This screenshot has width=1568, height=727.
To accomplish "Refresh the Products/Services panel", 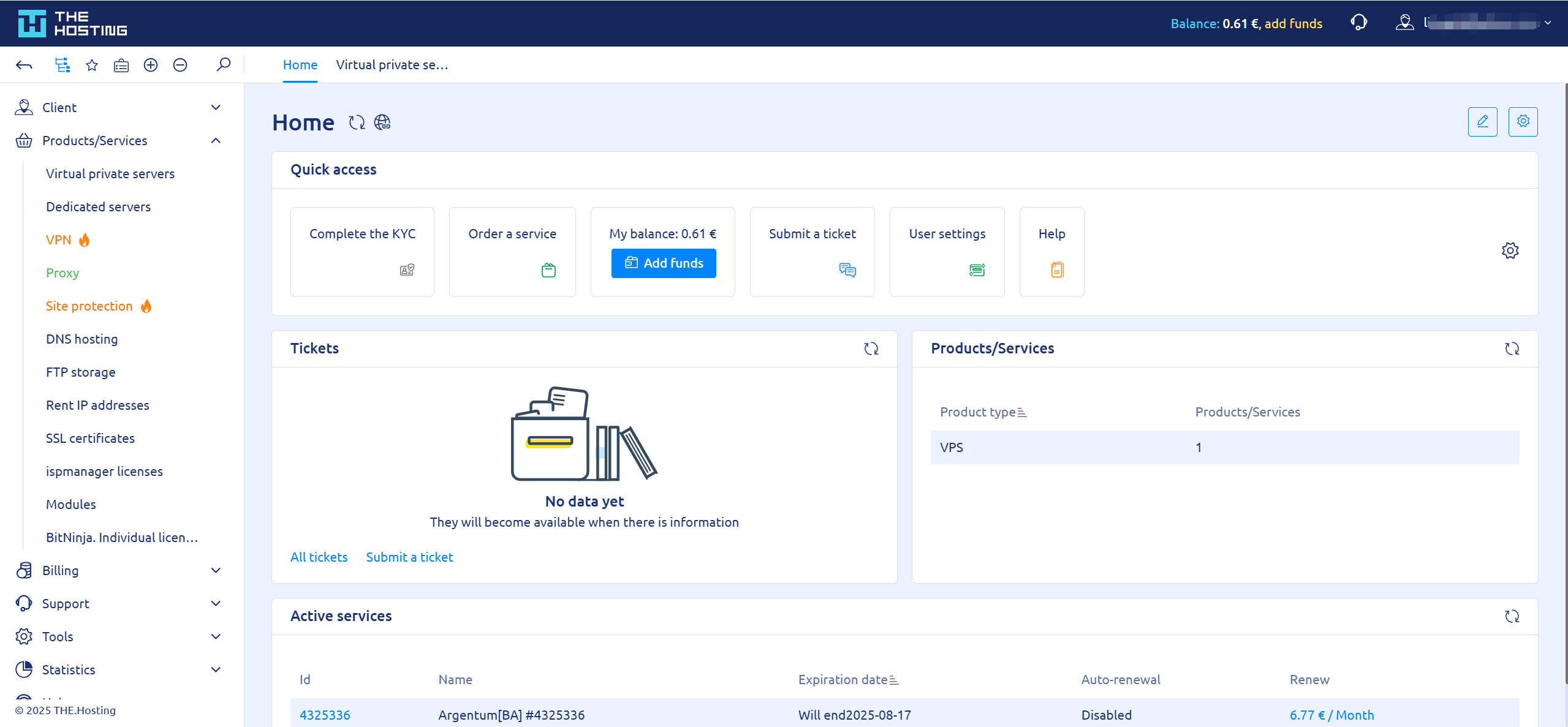I will click(1512, 348).
